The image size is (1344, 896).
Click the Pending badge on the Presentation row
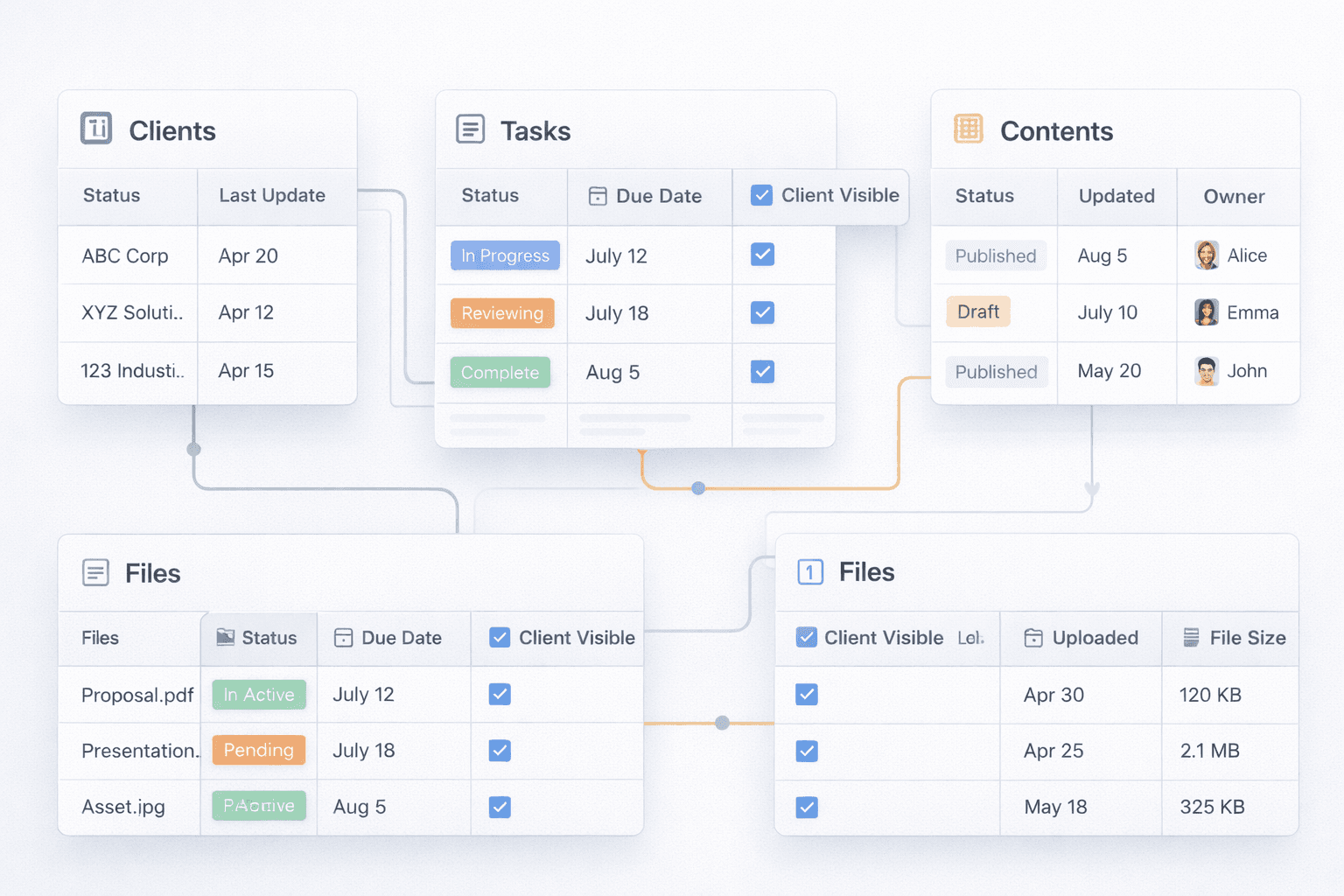click(x=258, y=750)
